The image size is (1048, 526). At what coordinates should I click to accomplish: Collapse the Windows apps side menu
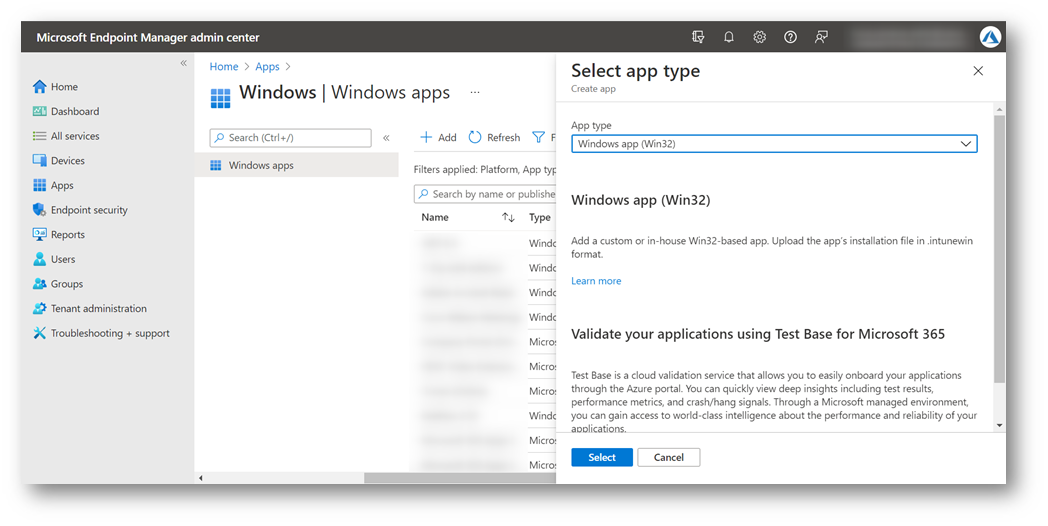[386, 138]
